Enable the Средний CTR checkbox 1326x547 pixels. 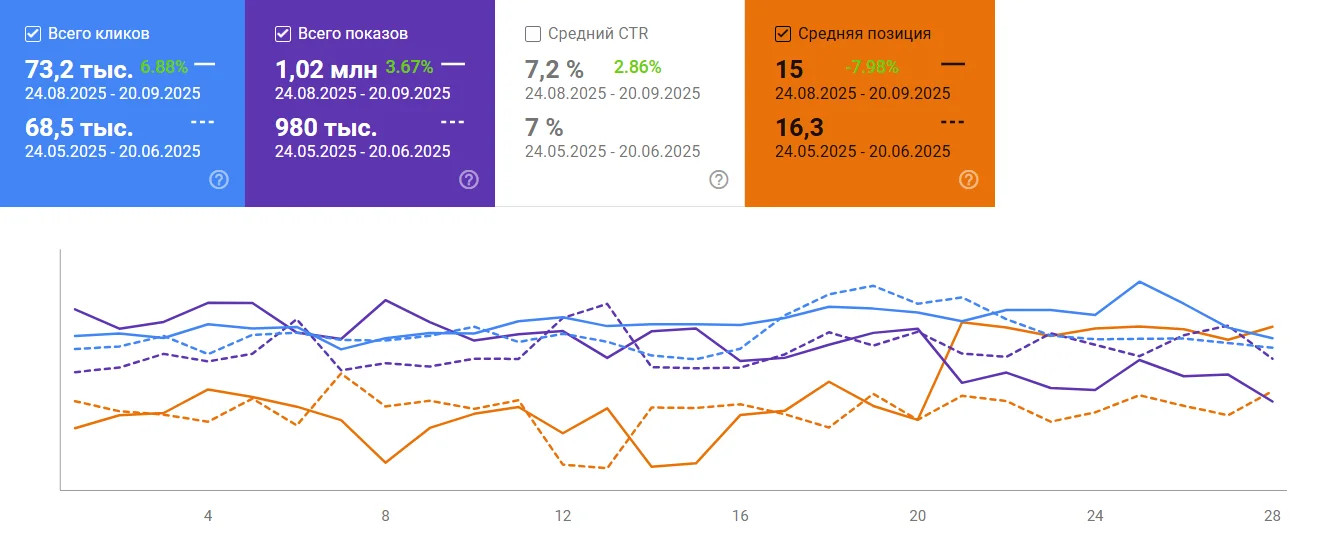(x=533, y=34)
